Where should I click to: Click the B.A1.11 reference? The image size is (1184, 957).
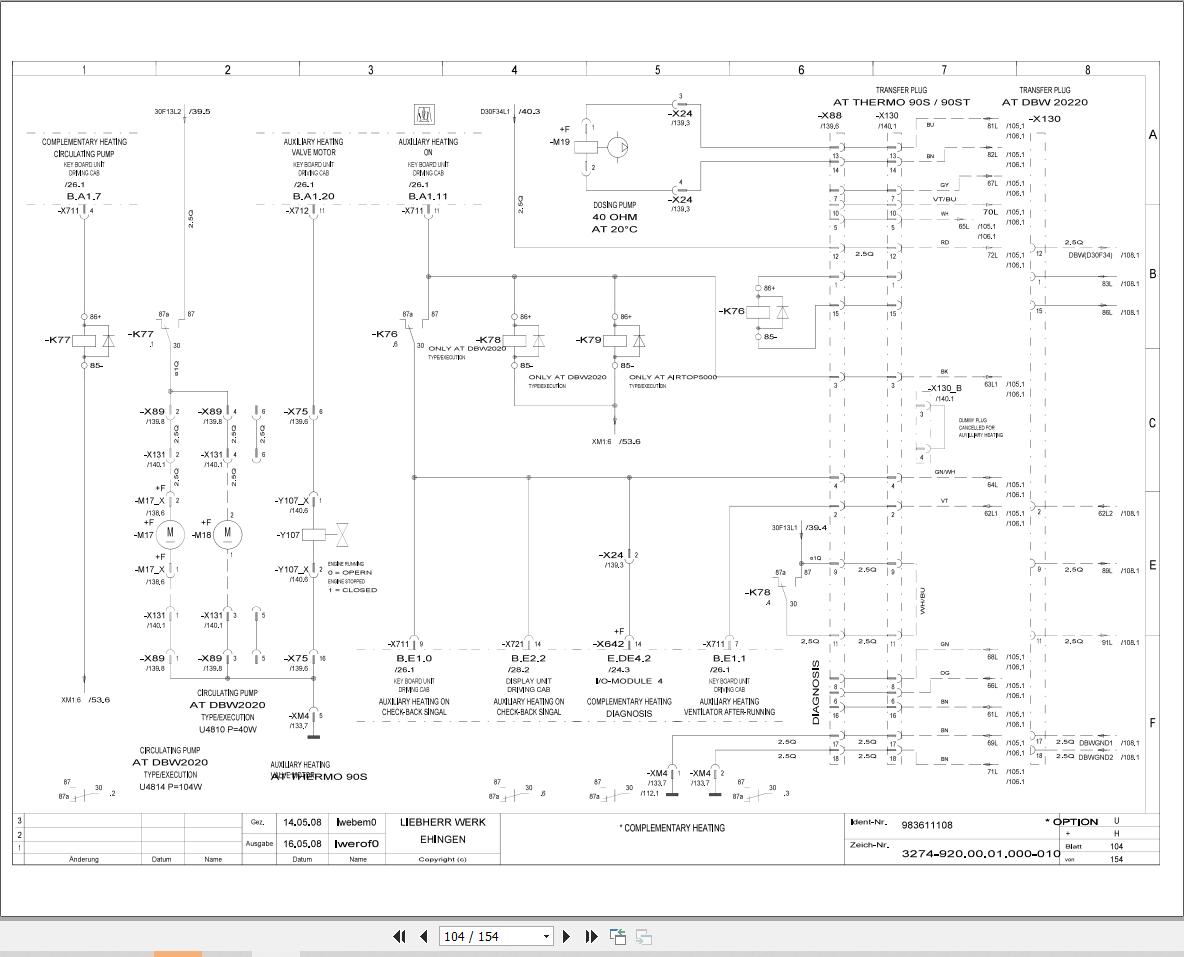[x=428, y=196]
